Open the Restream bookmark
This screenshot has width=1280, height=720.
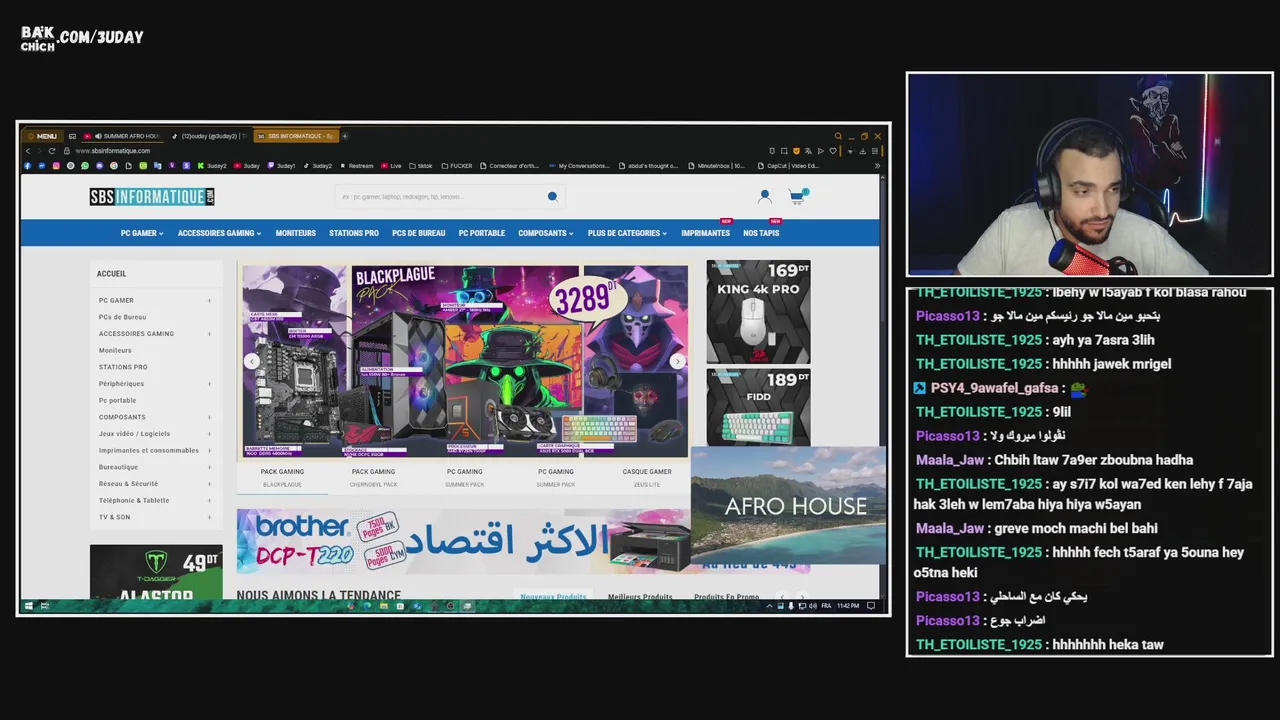357,166
